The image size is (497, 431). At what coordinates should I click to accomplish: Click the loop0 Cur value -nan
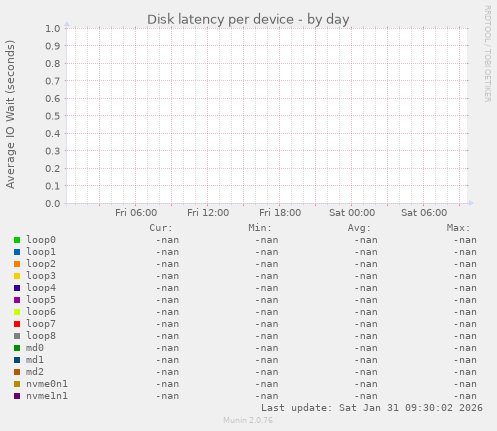click(167, 240)
